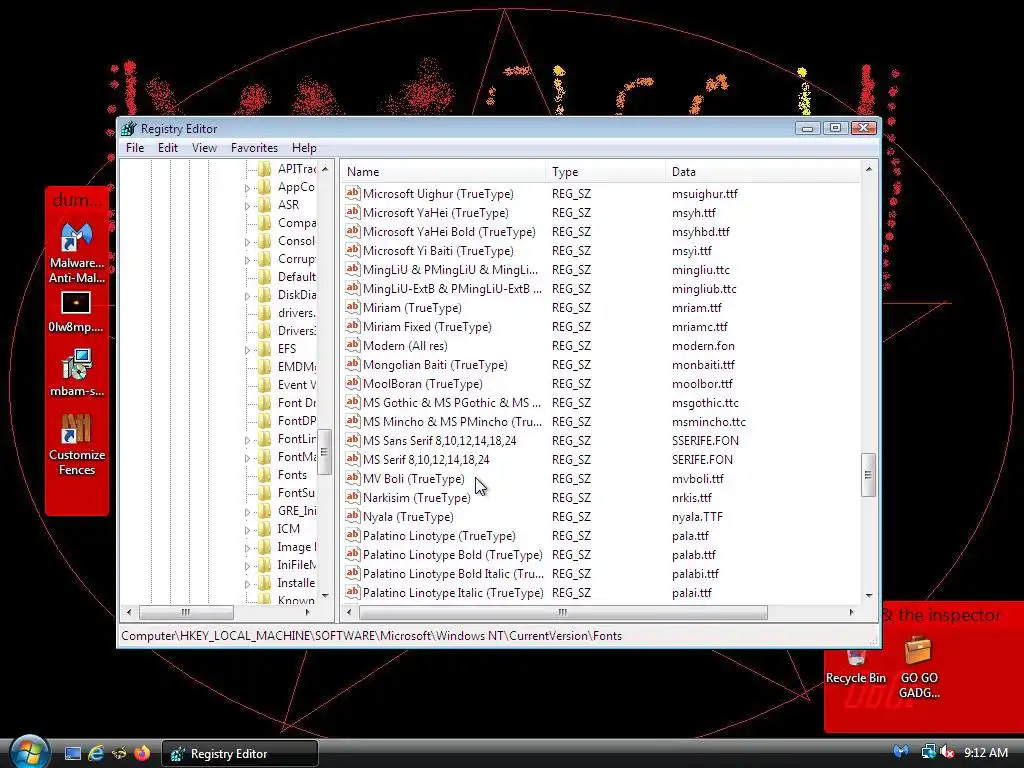Click the folder icon of the ASR key
The height and width of the screenshot is (768, 1024).
pyautogui.click(x=264, y=204)
